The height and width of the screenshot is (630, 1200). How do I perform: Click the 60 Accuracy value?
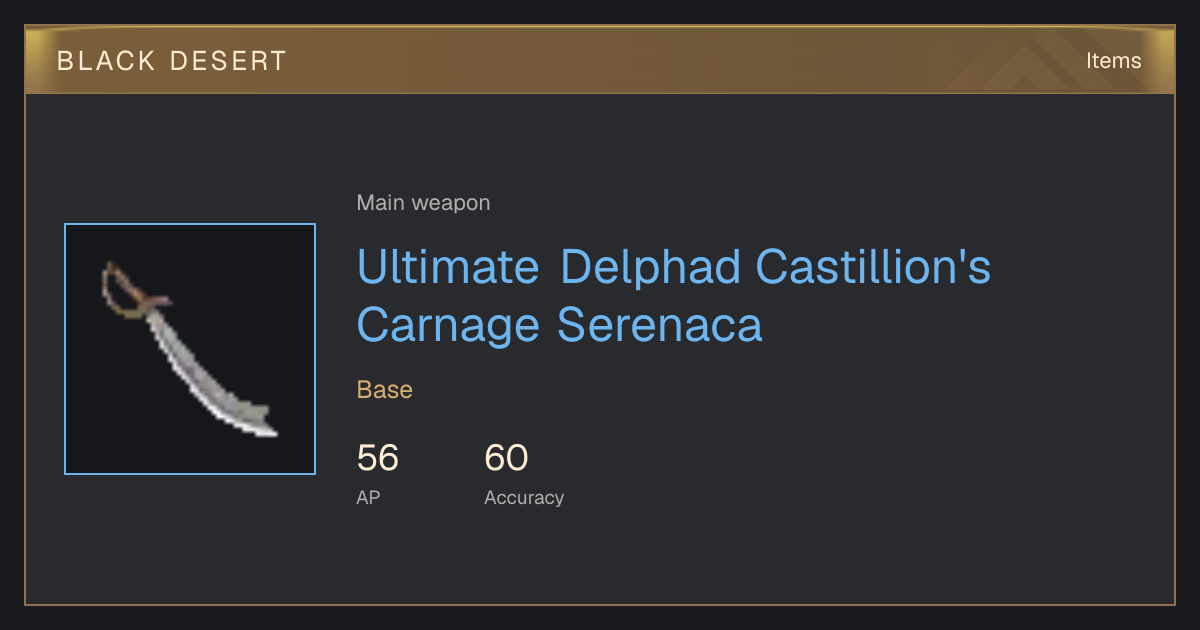click(506, 458)
